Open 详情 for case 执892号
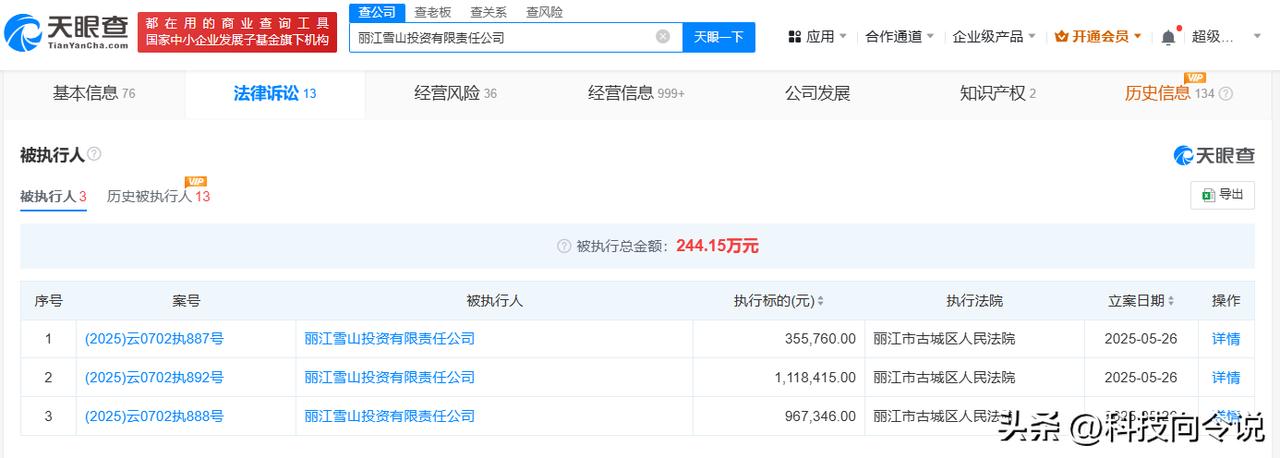Image resolution: width=1280 pixels, height=458 pixels. point(1226,378)
